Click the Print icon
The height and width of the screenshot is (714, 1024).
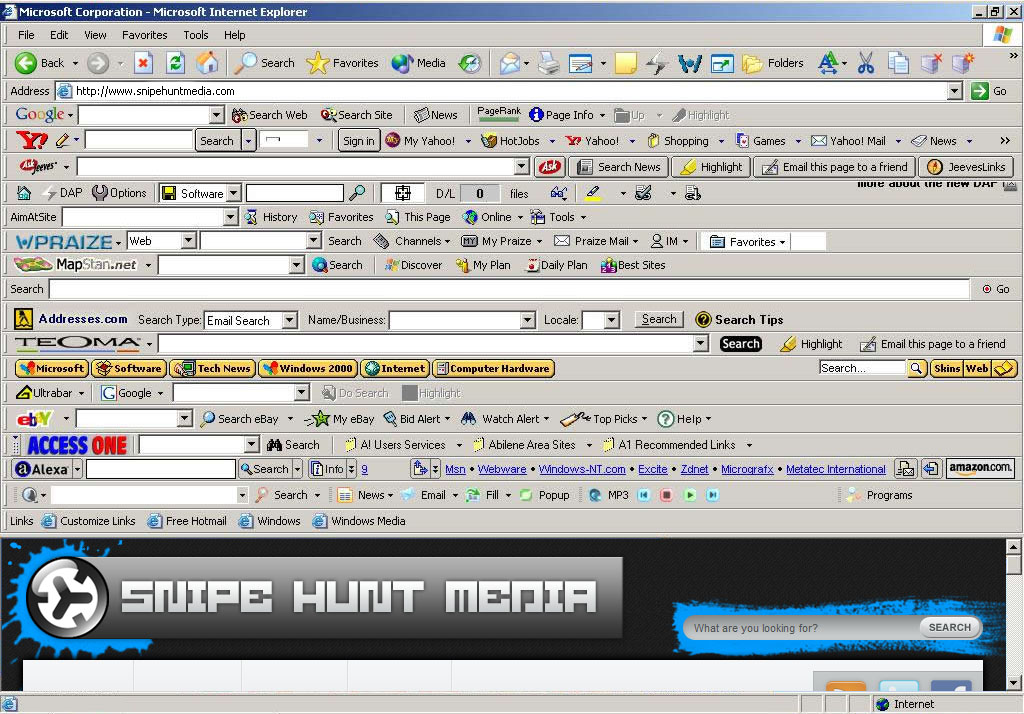(549, 63)
